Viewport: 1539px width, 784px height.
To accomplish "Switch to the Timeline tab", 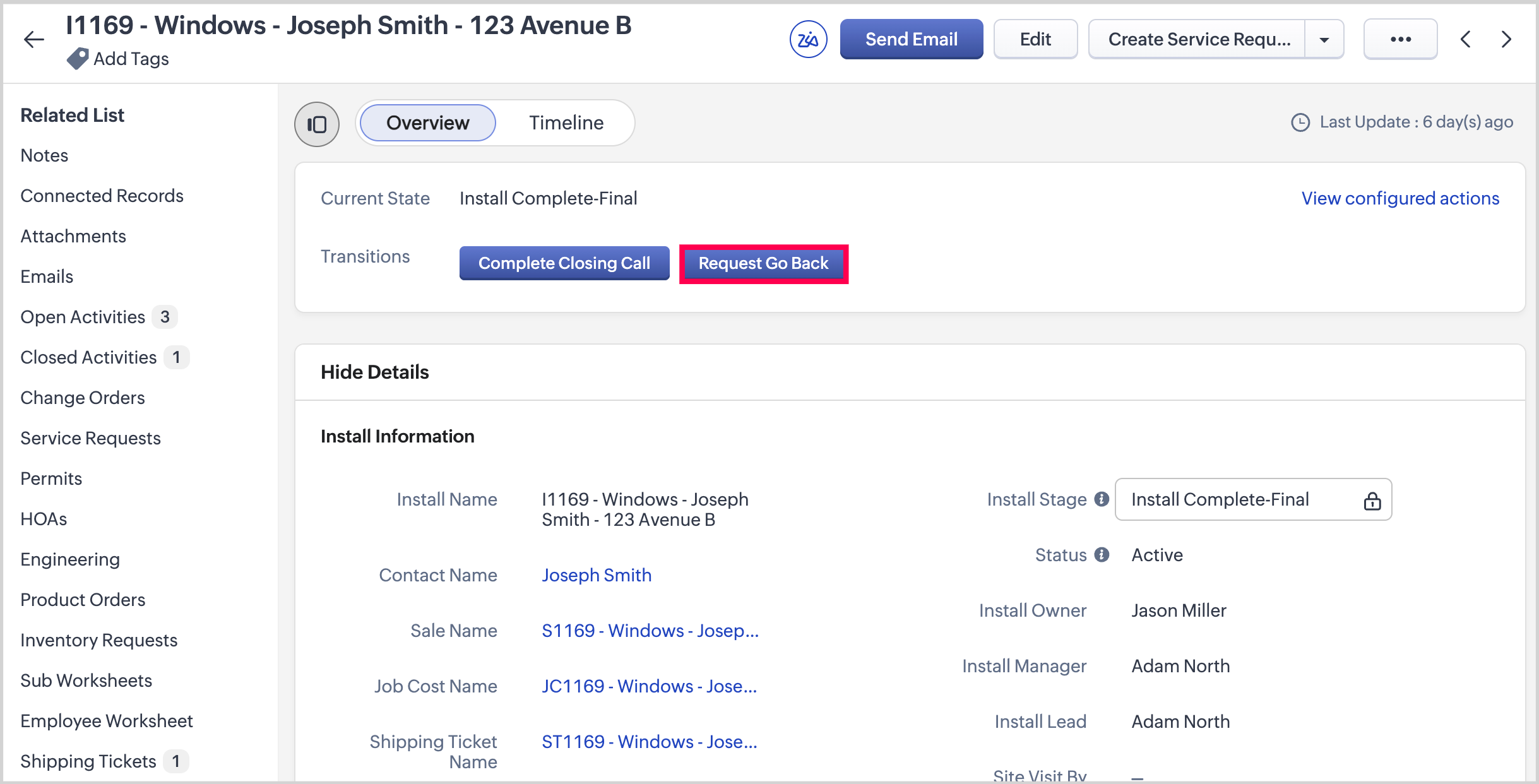I will [x=566, y=123].
